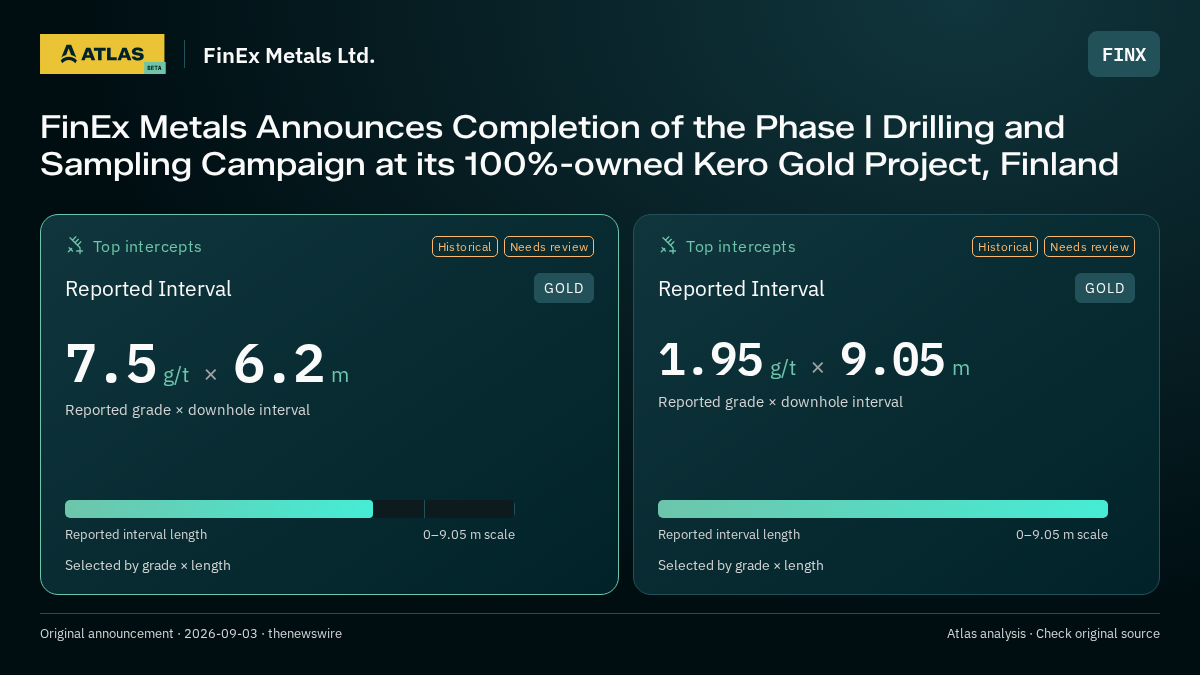Click the GOLD badge in the 7.5 g/t card
This screenshot has width=1200, height=675.
click(564, 288)
